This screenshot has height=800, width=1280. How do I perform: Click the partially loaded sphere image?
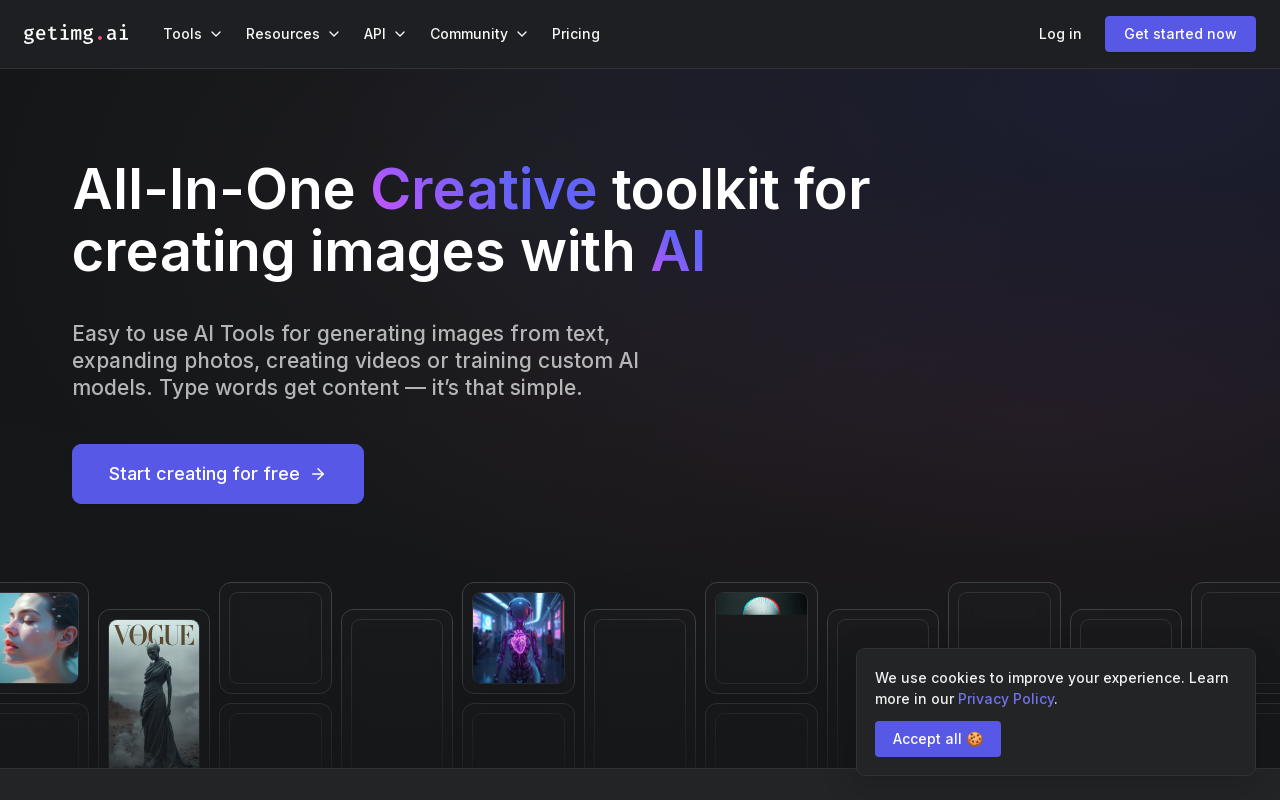(x=761, y=605)
